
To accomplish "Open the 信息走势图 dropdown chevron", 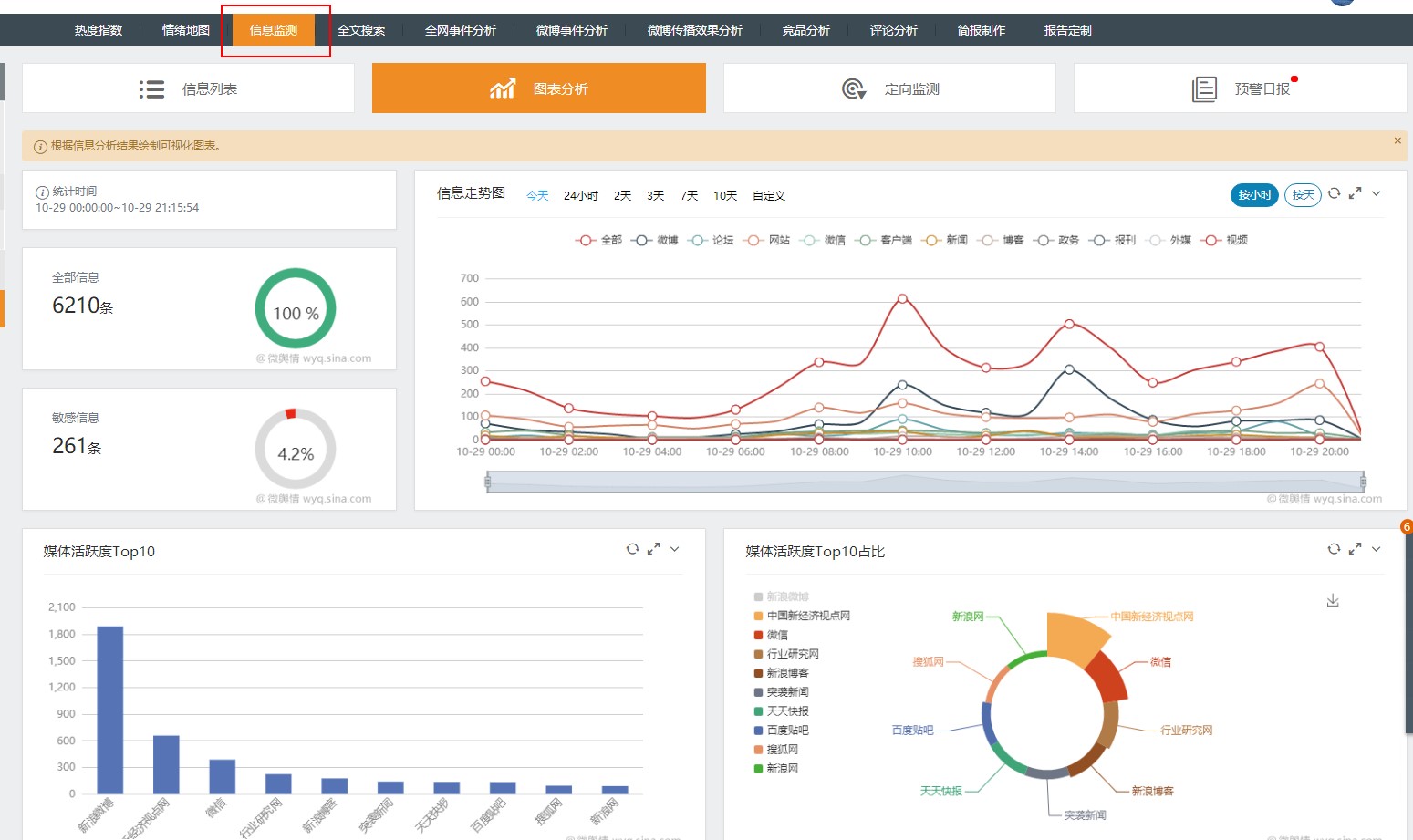I will pyautogui.click(x=1377, y=193).
